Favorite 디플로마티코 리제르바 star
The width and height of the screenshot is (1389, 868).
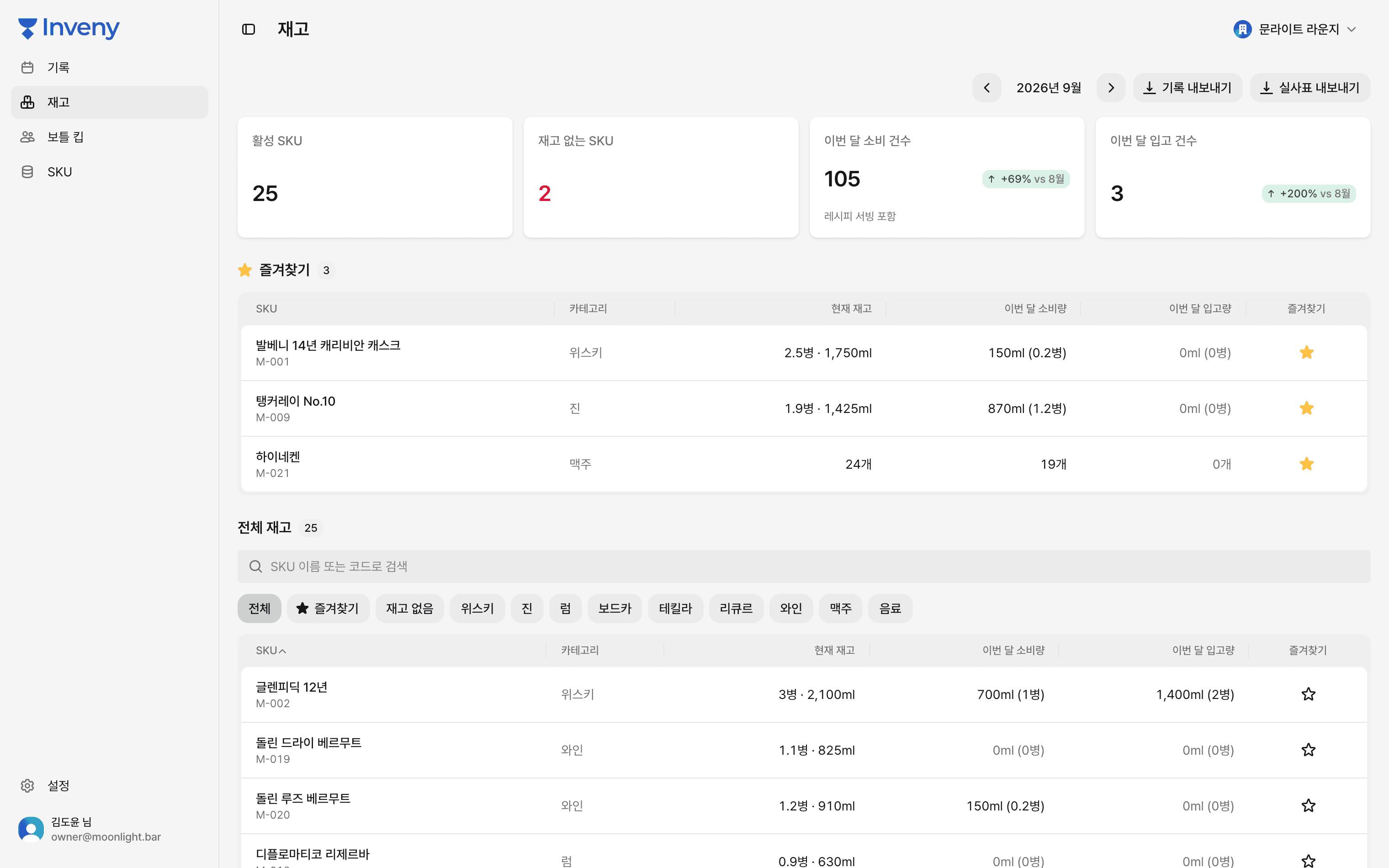click(1308, 861)
